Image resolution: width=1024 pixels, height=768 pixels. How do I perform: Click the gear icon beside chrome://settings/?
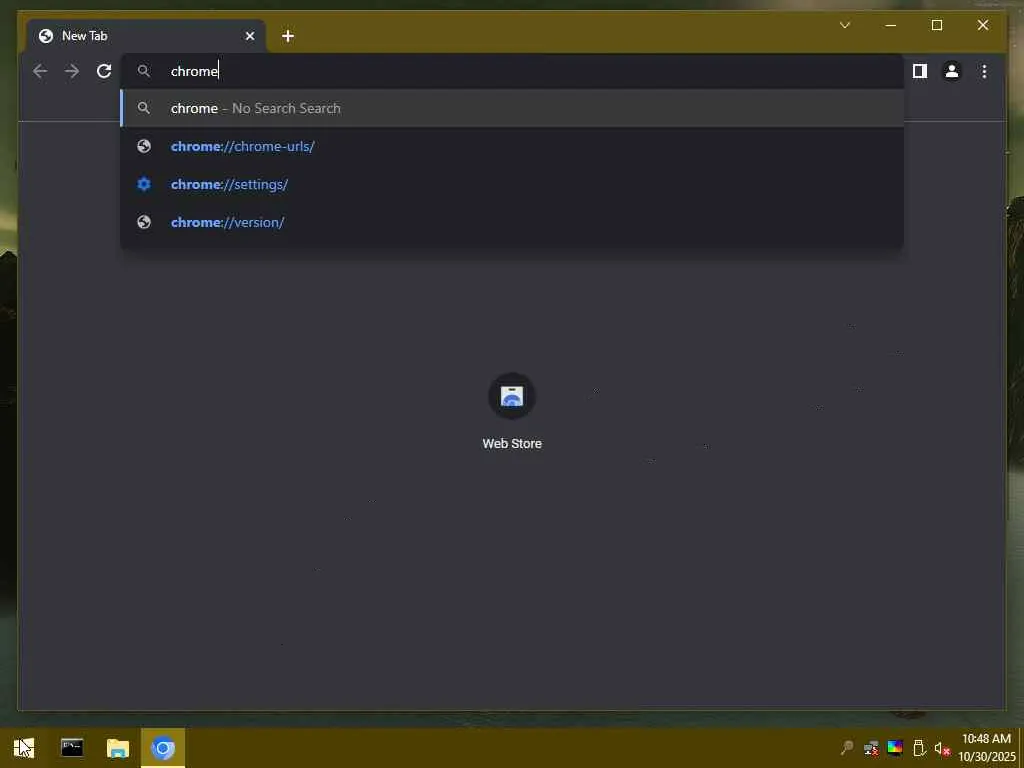coord(144,184)
